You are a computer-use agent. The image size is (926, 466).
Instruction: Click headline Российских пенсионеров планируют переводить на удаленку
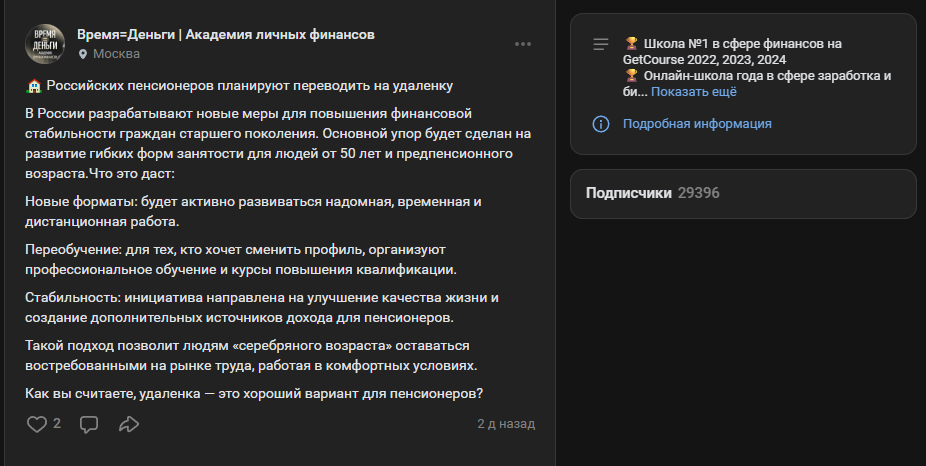(250, 86)
